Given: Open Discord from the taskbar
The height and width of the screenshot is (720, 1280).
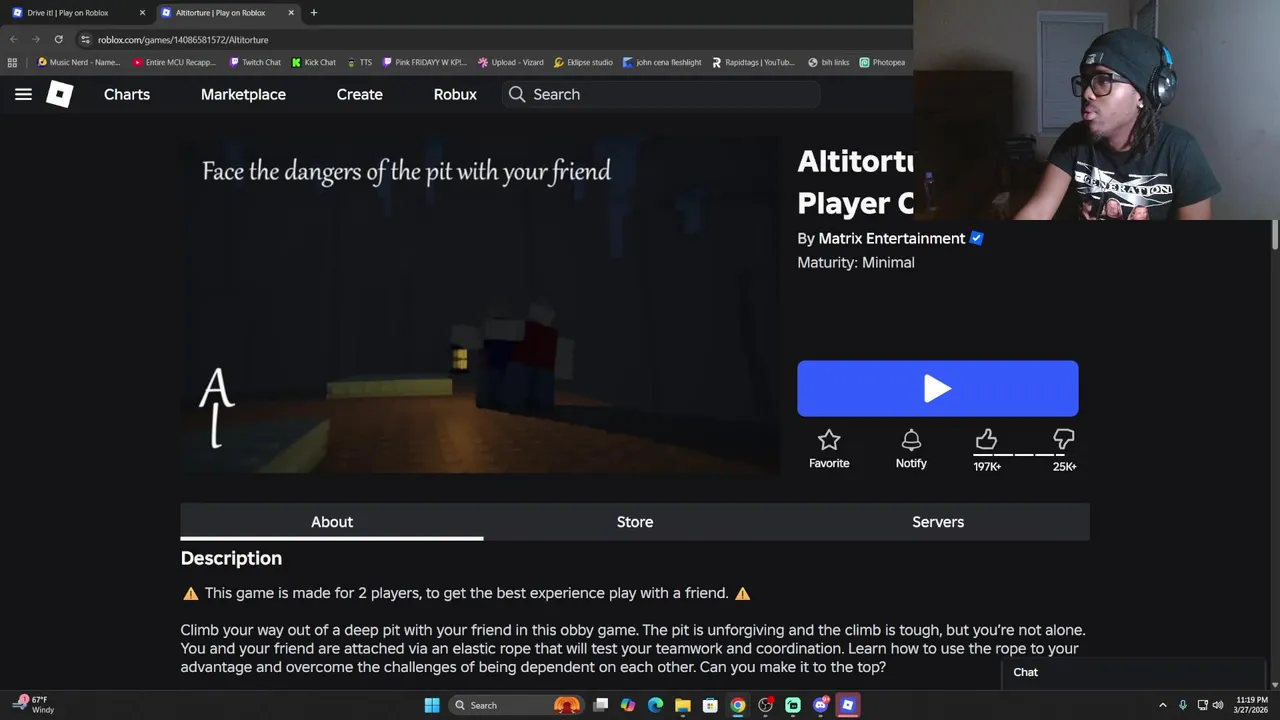Looking at the screenshot, I should pyautogui.click(x=820, y=705).
